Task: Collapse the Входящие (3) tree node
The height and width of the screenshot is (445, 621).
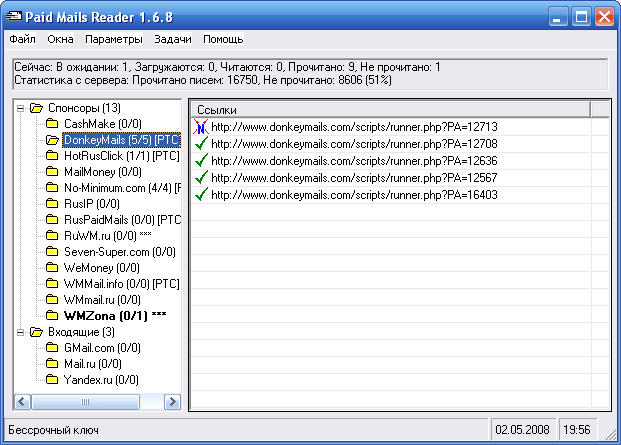Action: [21, 332]
